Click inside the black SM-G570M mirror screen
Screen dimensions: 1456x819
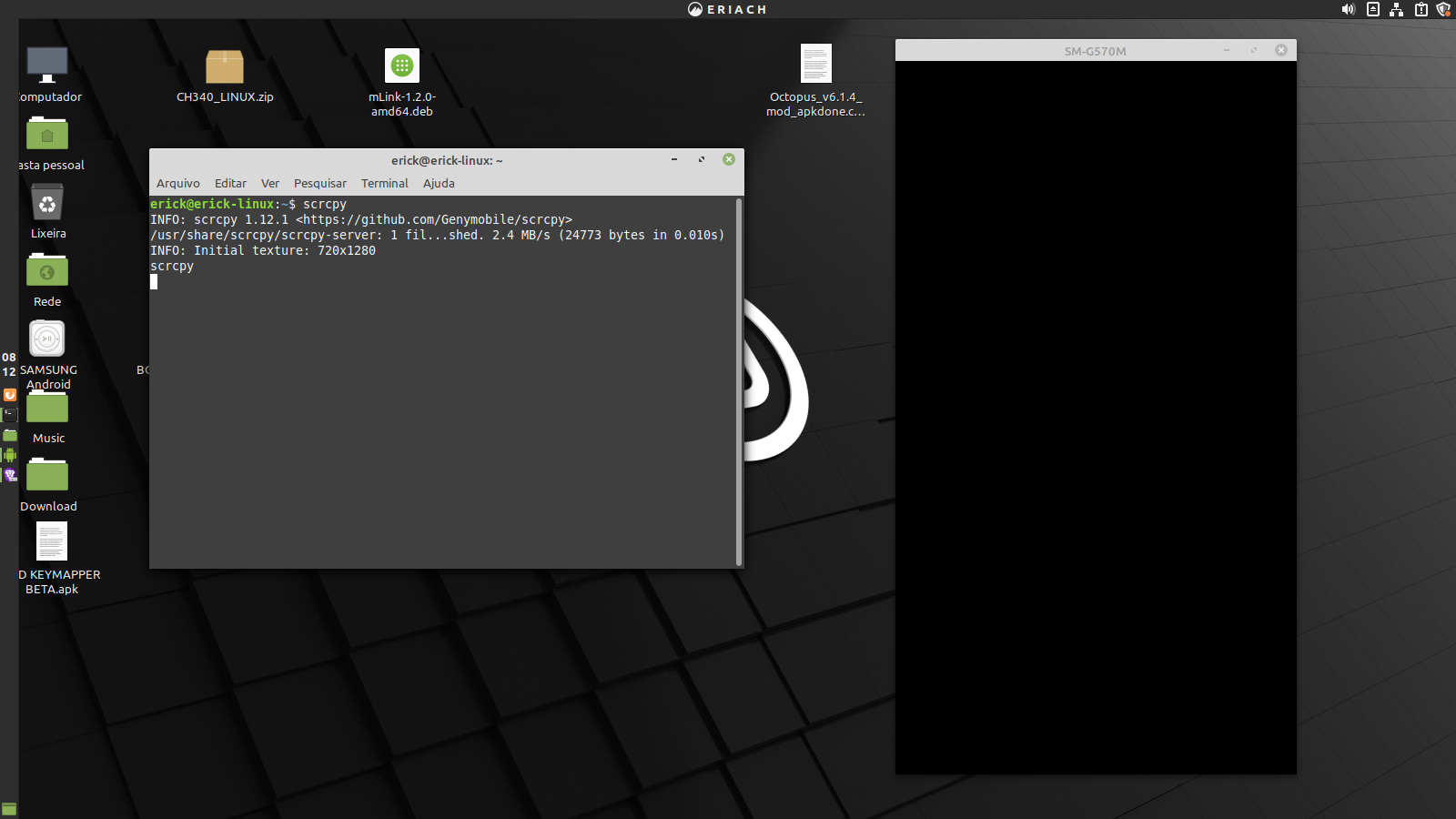tap(1096, 419)
